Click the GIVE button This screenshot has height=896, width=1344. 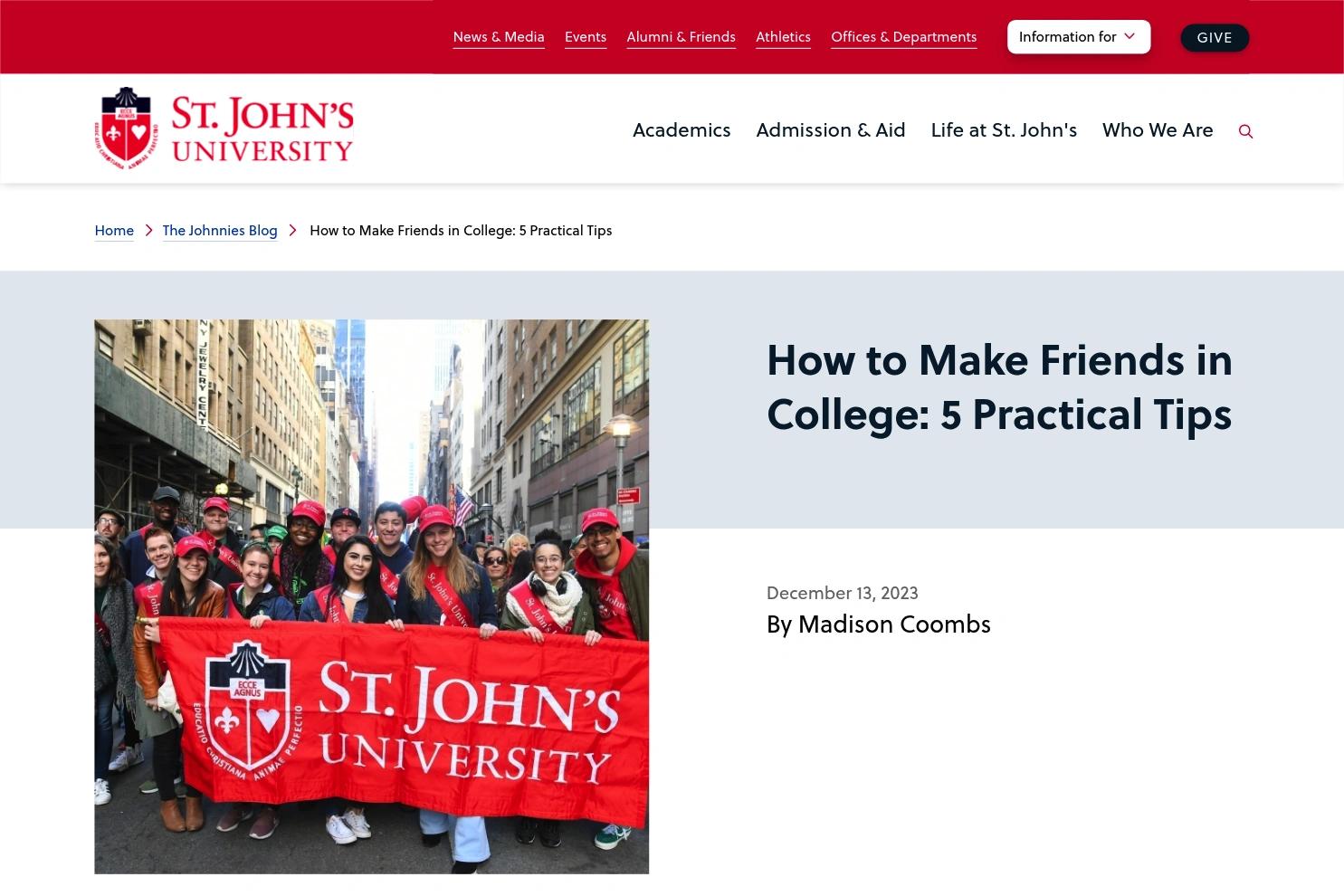[1215, 38]
